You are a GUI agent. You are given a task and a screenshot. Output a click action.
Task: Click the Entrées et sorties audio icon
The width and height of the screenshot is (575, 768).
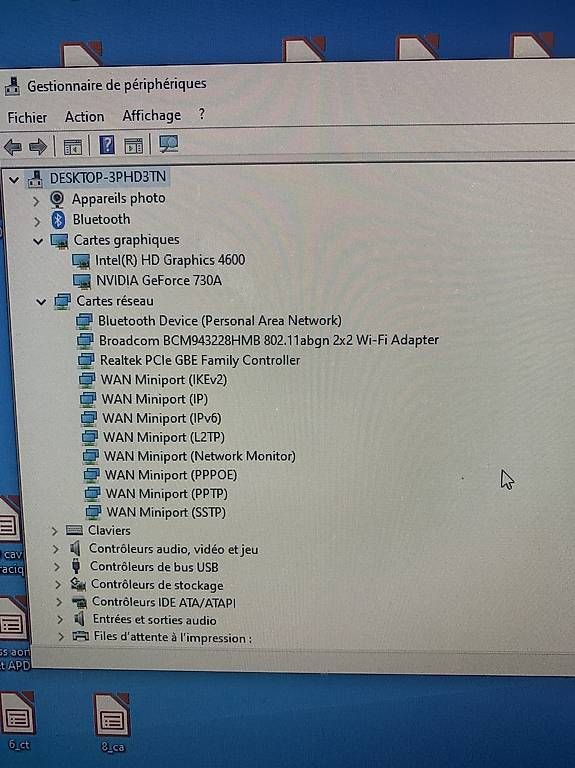pyautogui.click(x=79, y=619)
